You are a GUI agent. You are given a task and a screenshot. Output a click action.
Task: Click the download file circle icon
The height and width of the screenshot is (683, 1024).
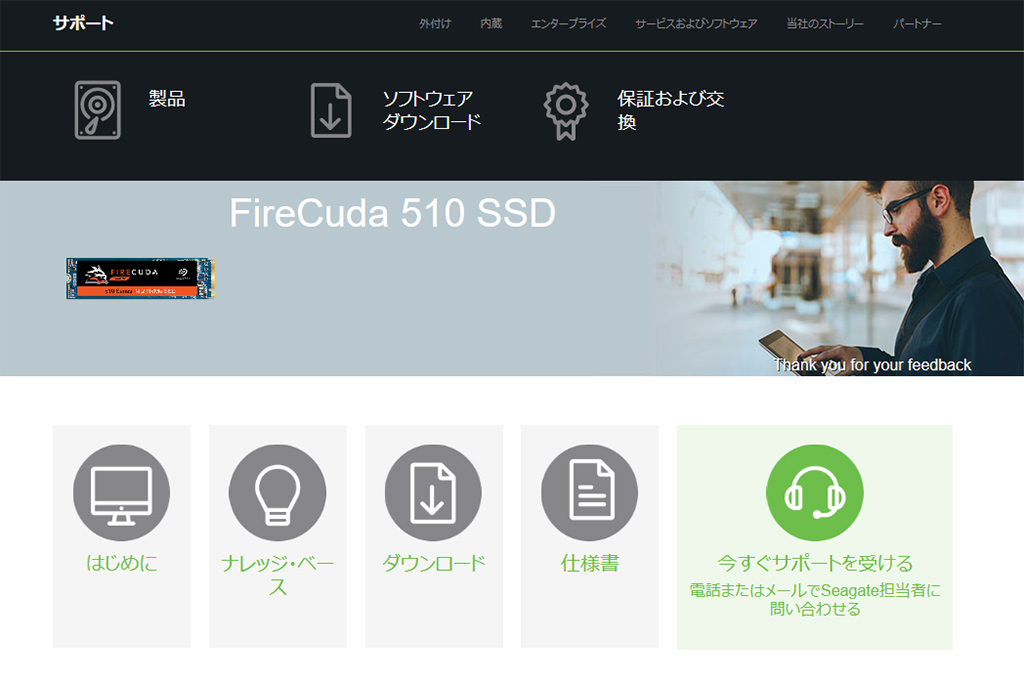(433, 493)
